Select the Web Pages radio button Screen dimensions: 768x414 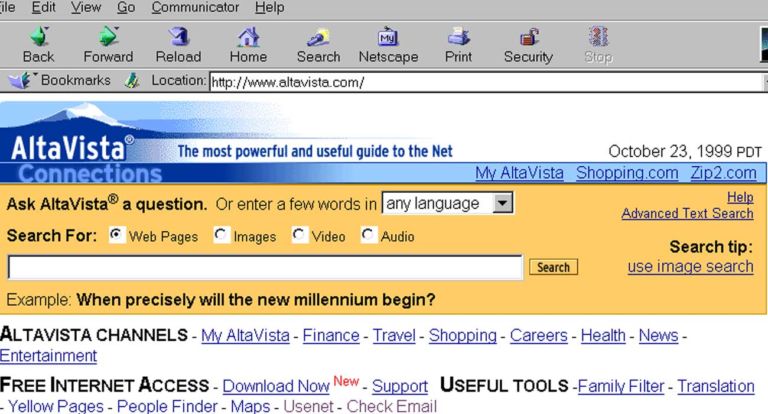(x=117, y=235)
